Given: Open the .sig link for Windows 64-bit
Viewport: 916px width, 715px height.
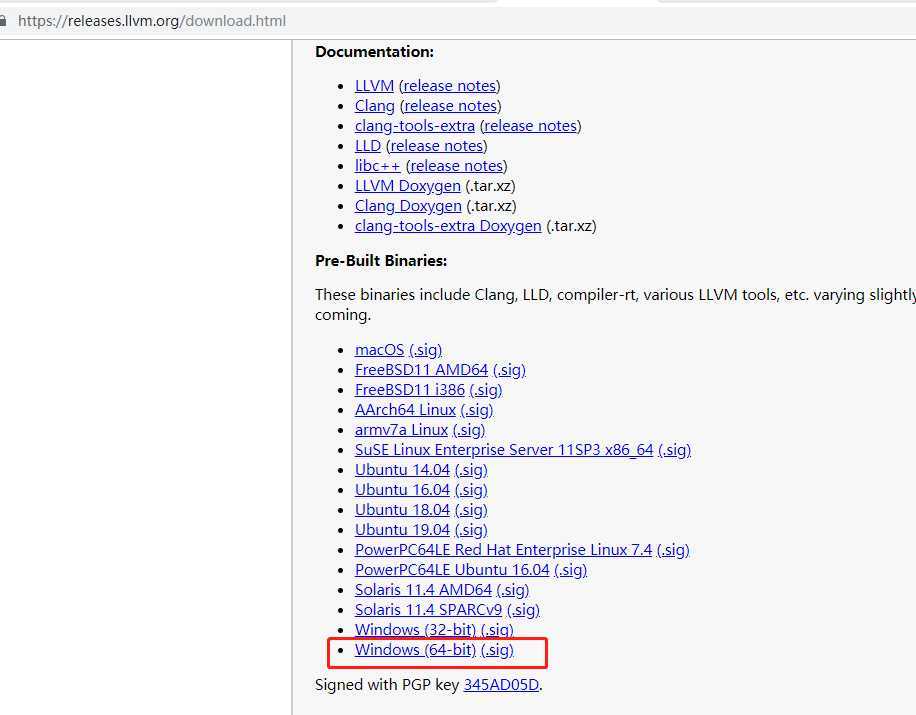Looking at the screenshot, I should click(x=498, y=650).
